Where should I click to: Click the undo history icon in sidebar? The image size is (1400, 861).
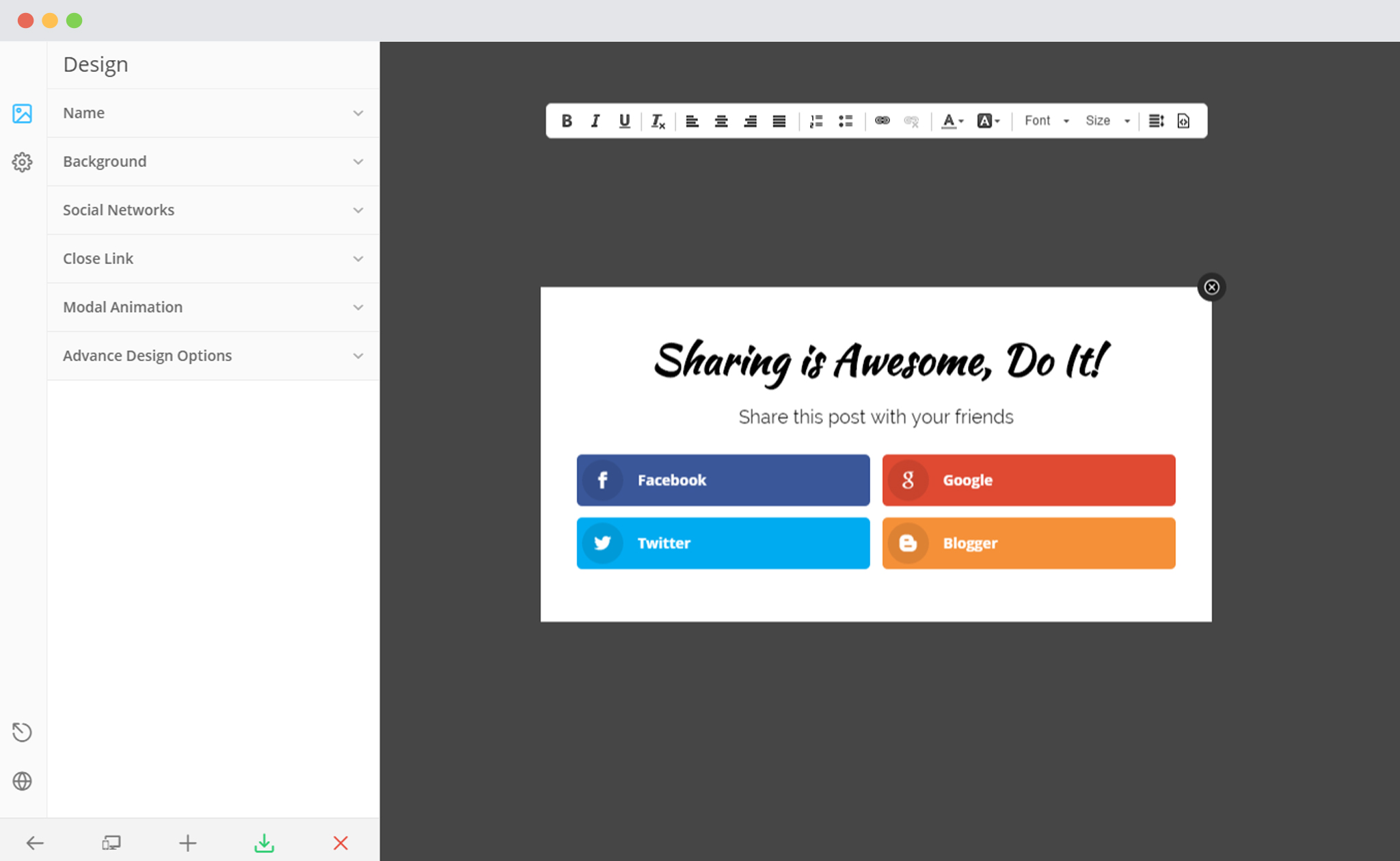pyautogui.click(x=23, y=732)
